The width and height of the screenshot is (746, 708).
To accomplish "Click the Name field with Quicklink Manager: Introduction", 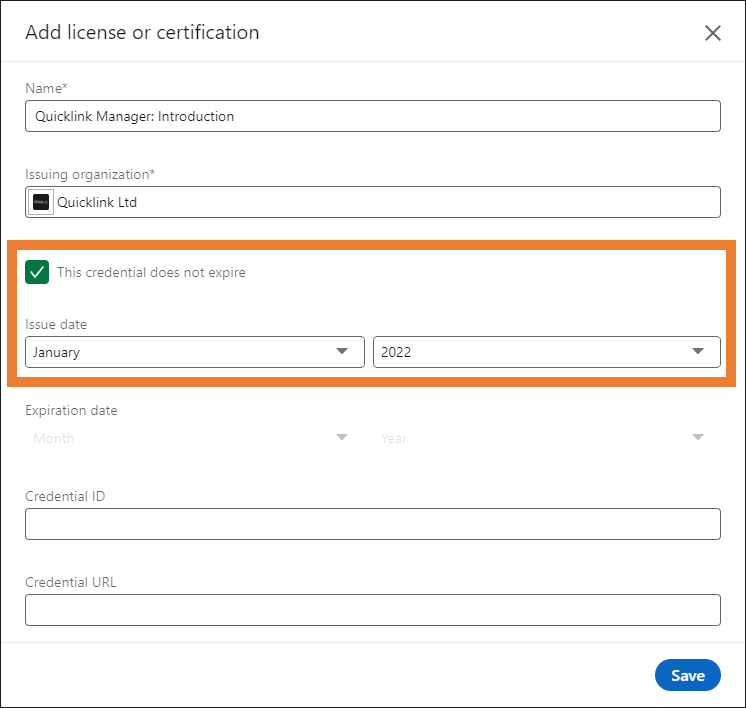I will [x=373, y=116].
